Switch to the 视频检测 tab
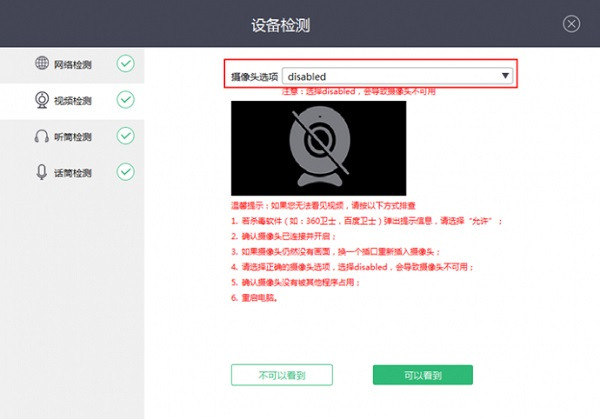Viewport: 600px width, 419px height. (77, 101)
